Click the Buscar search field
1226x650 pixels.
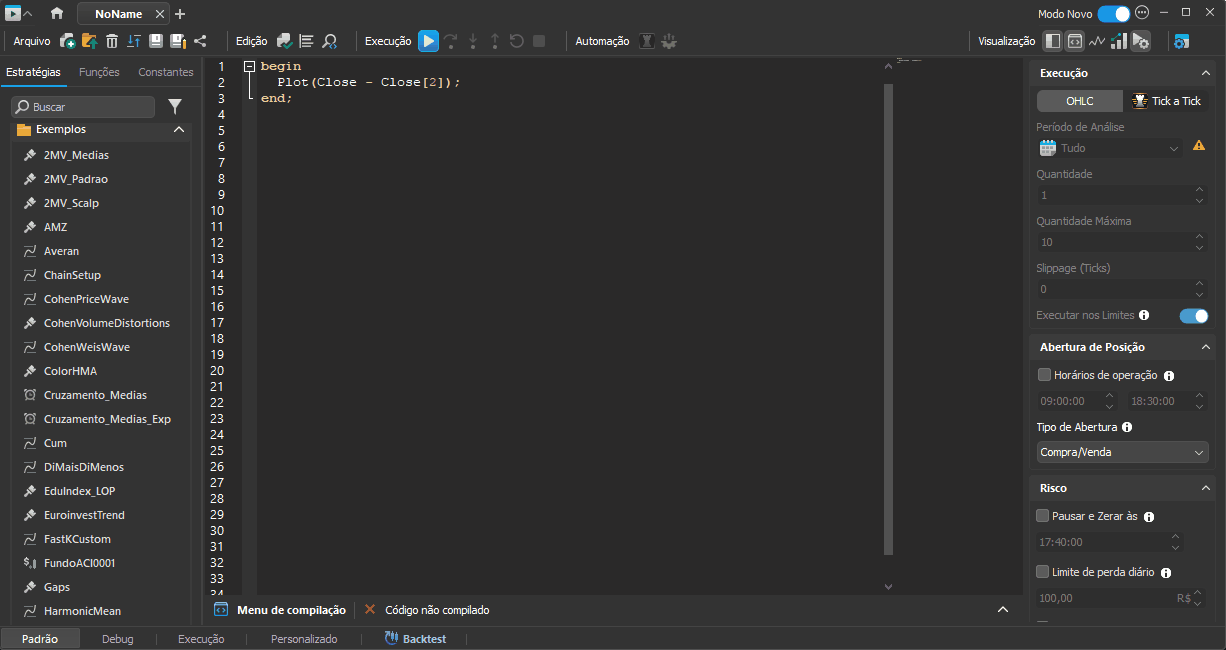pyautogui.click(x=83, y=106)
